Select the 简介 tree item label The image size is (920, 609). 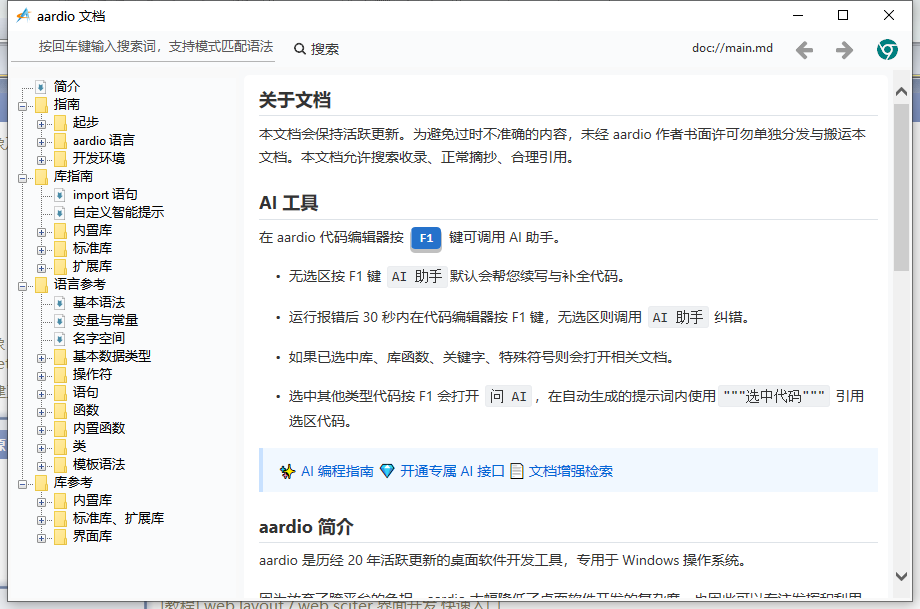67,87
